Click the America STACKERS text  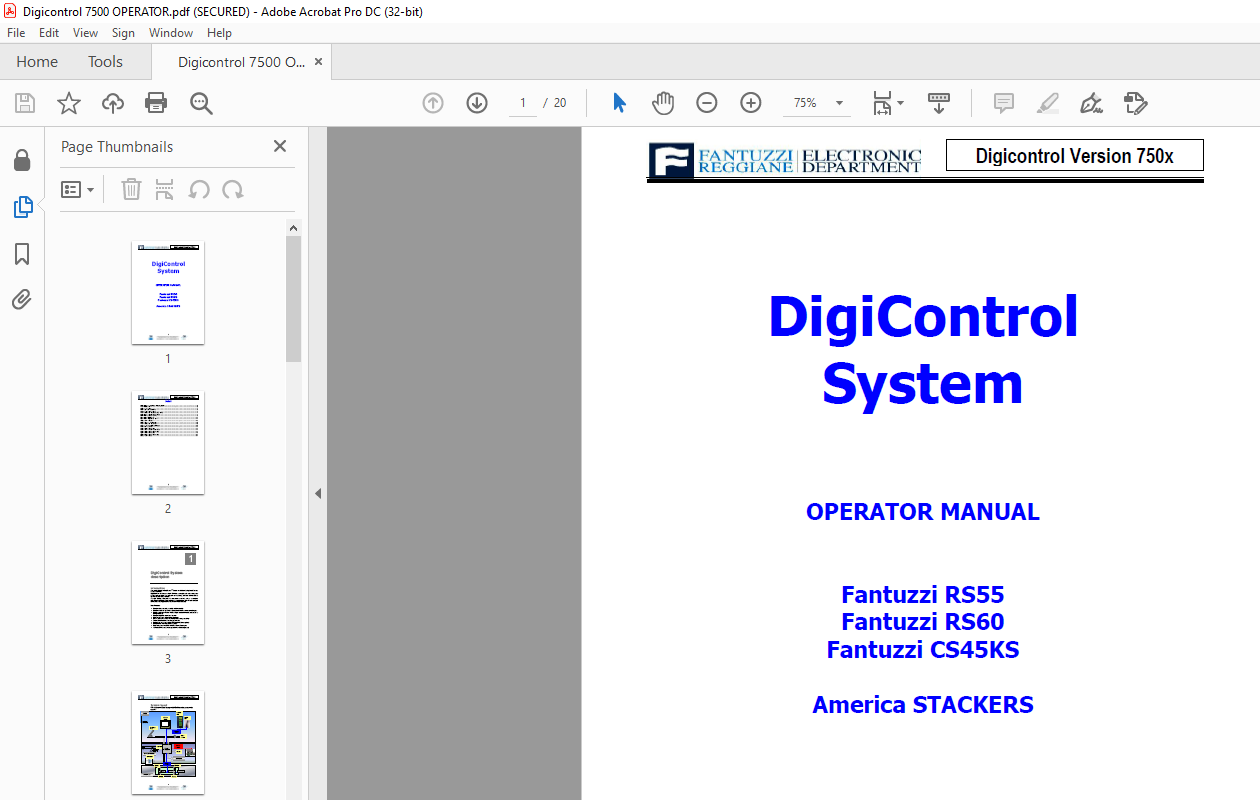point(923,705)
